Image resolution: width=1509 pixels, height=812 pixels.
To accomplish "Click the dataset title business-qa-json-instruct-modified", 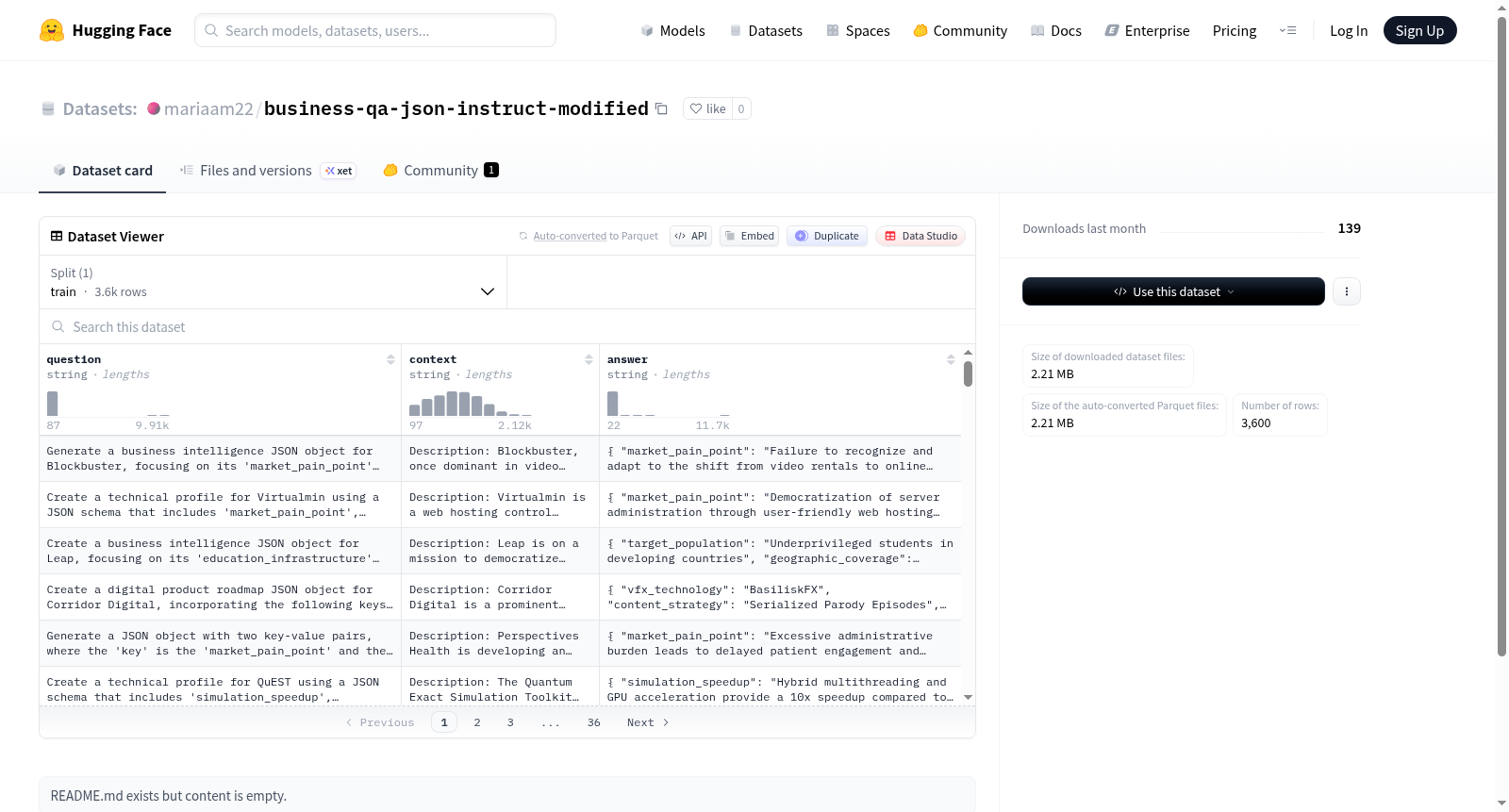I will pos(456,108).
